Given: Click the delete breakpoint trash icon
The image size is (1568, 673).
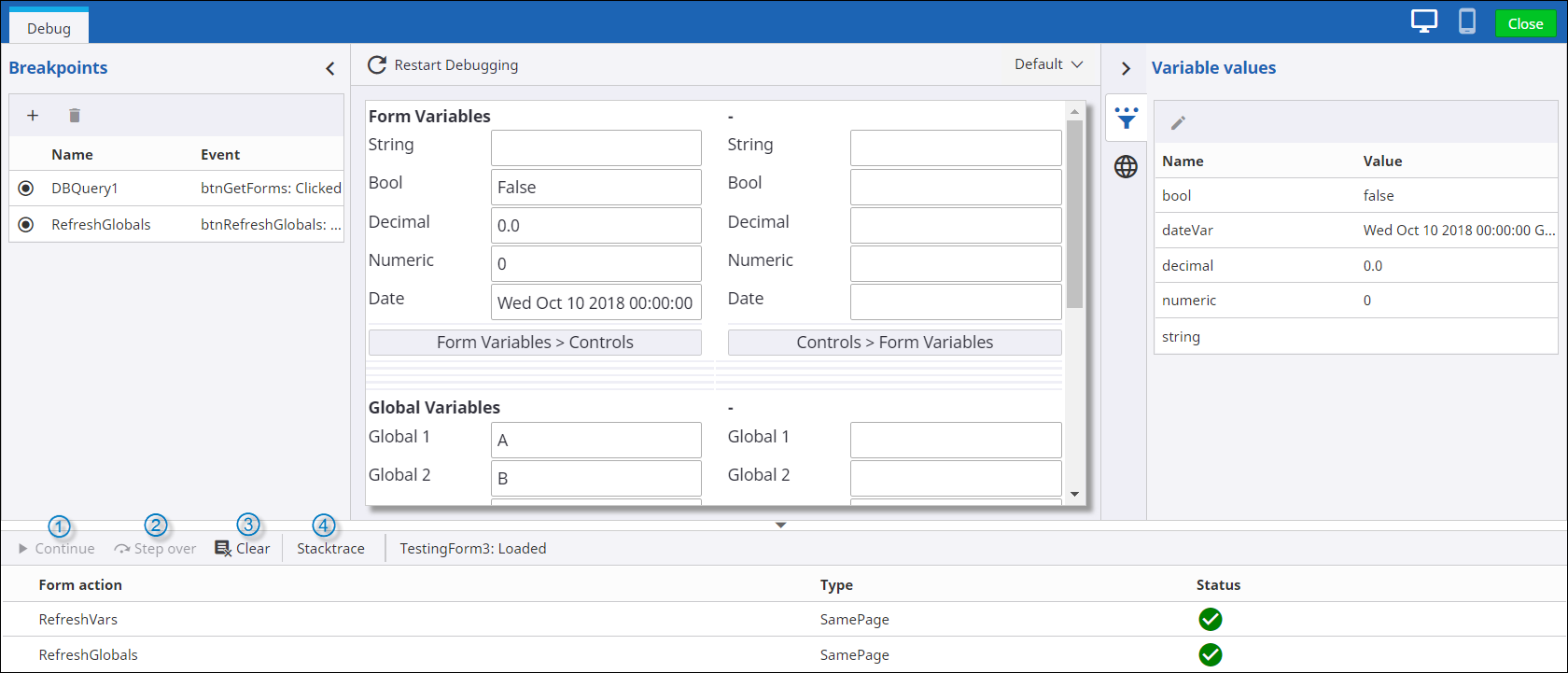Looking at the screenshot, I should pyautogui.click(x=75, y=116).
